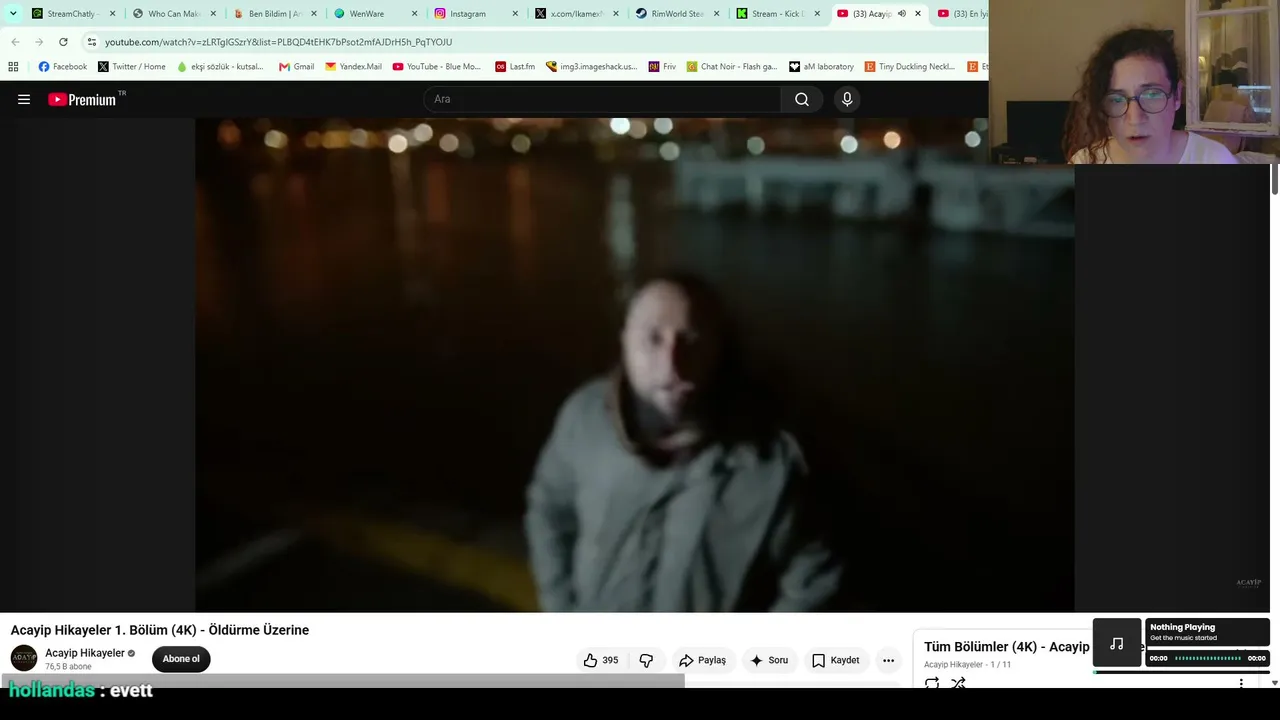The width and height of the screenshot is (1280, 720).
Task: Toggle playlist shuffle icon
Action: 958,683
